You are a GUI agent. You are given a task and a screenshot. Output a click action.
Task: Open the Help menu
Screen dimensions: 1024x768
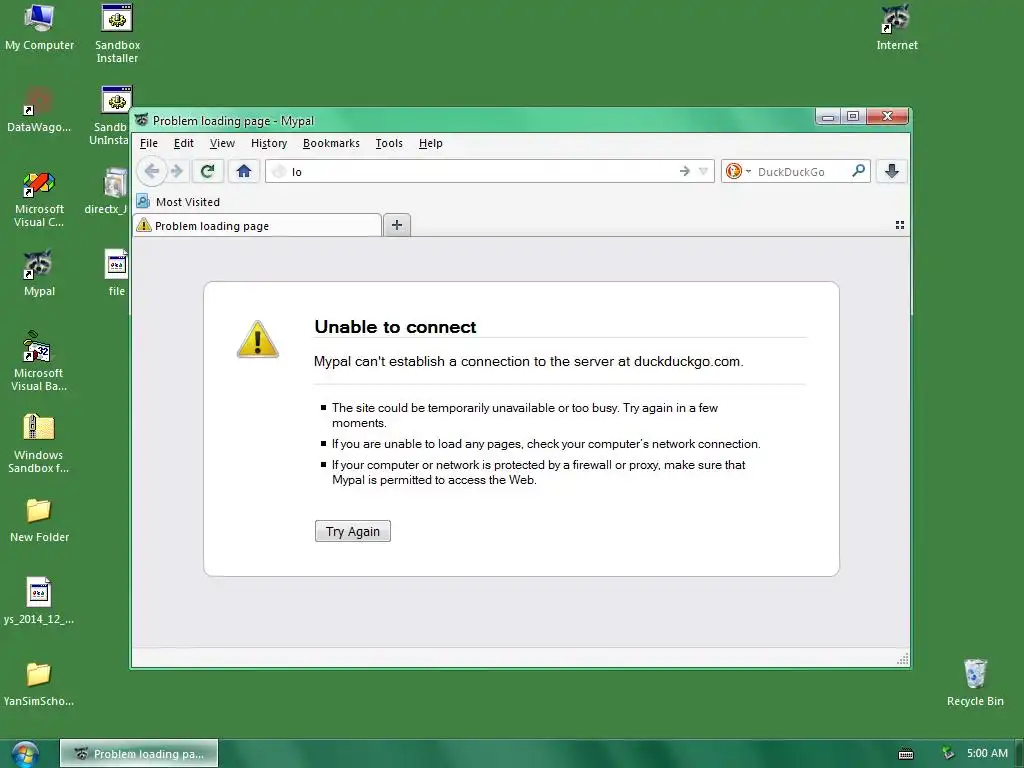431,143
